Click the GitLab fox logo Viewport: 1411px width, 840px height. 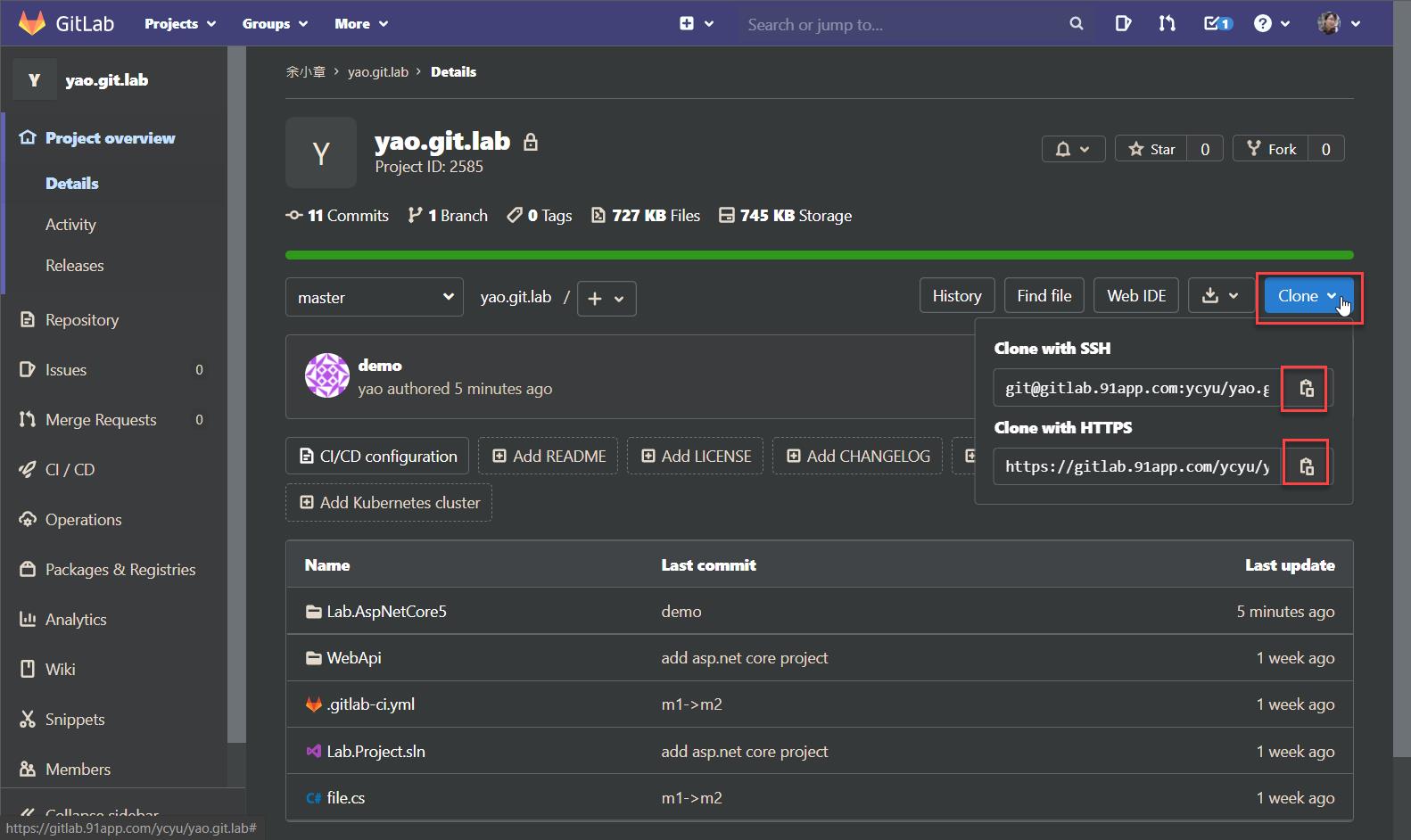[32, 23]
